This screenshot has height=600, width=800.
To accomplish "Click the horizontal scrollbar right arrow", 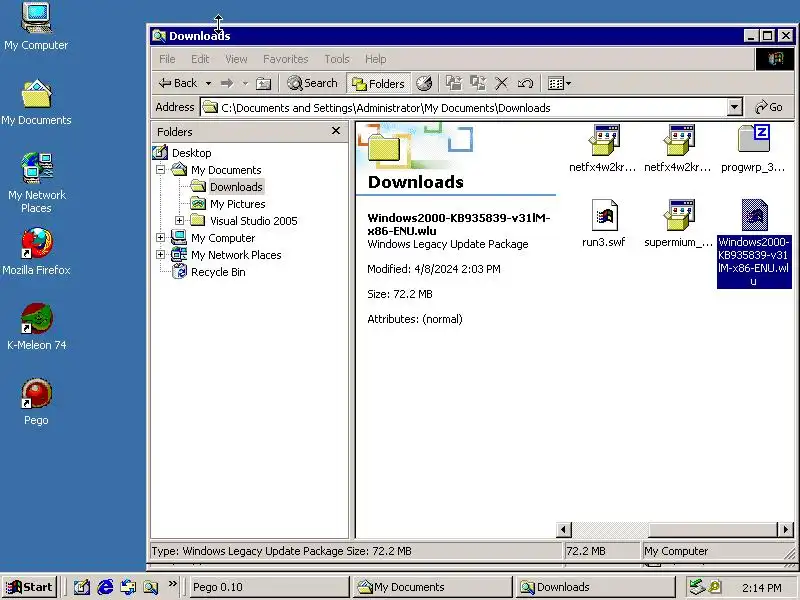I will [786, 530].
